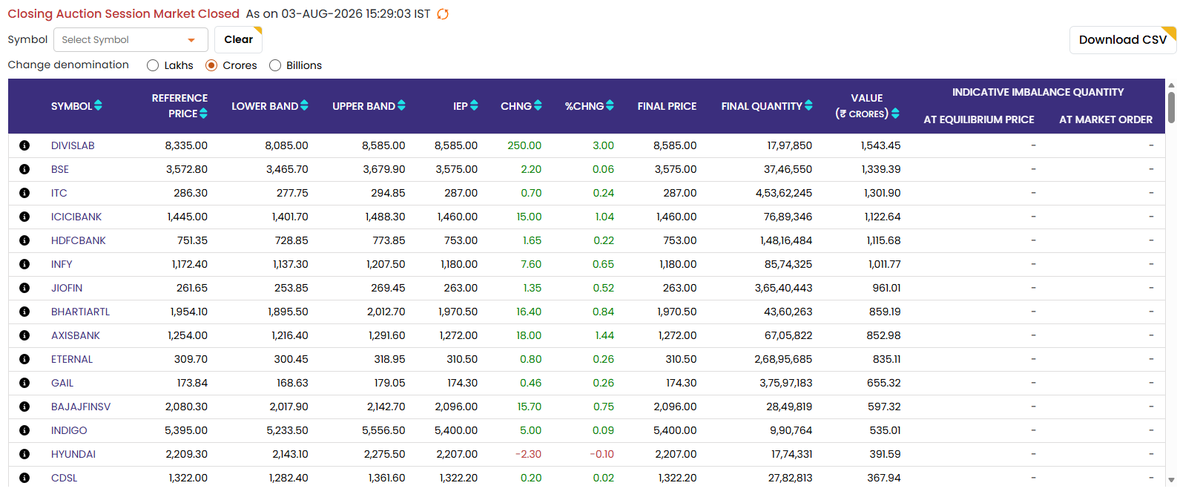Click the refresh icon next to timestamp
The image size is (1200, 503).
[x=443, y=14]
